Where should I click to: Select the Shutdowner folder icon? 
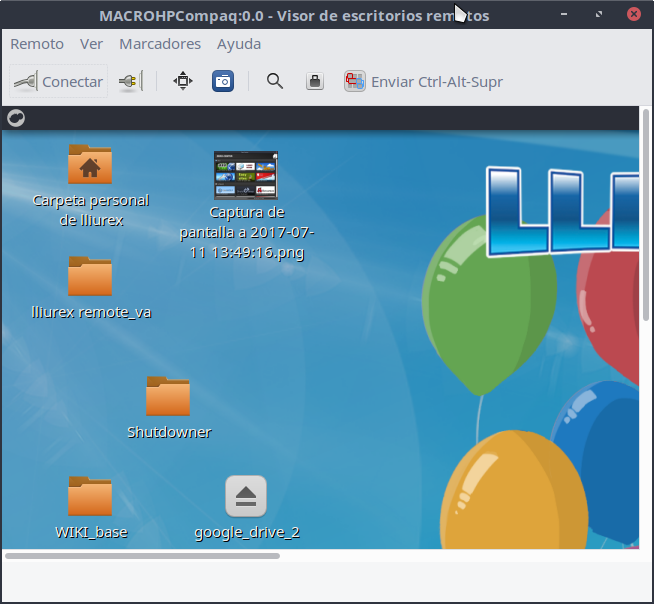(x=168, y=397)
